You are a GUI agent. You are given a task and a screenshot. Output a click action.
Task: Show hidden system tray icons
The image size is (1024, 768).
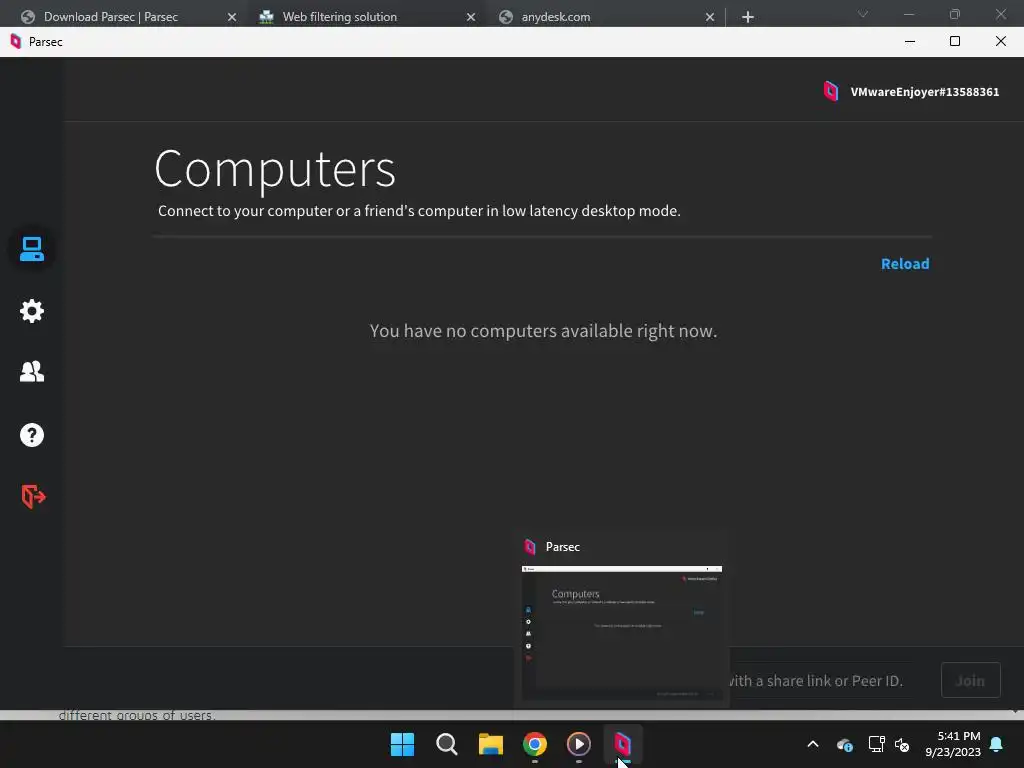point(813,744)
